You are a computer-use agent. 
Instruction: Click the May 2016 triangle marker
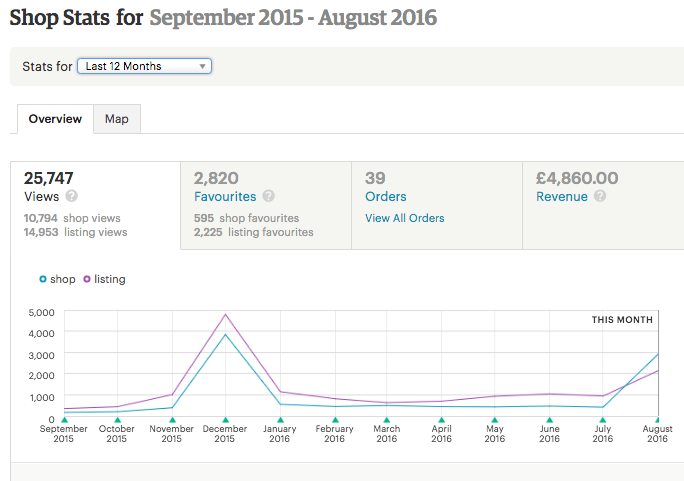[x=495, y=420]
